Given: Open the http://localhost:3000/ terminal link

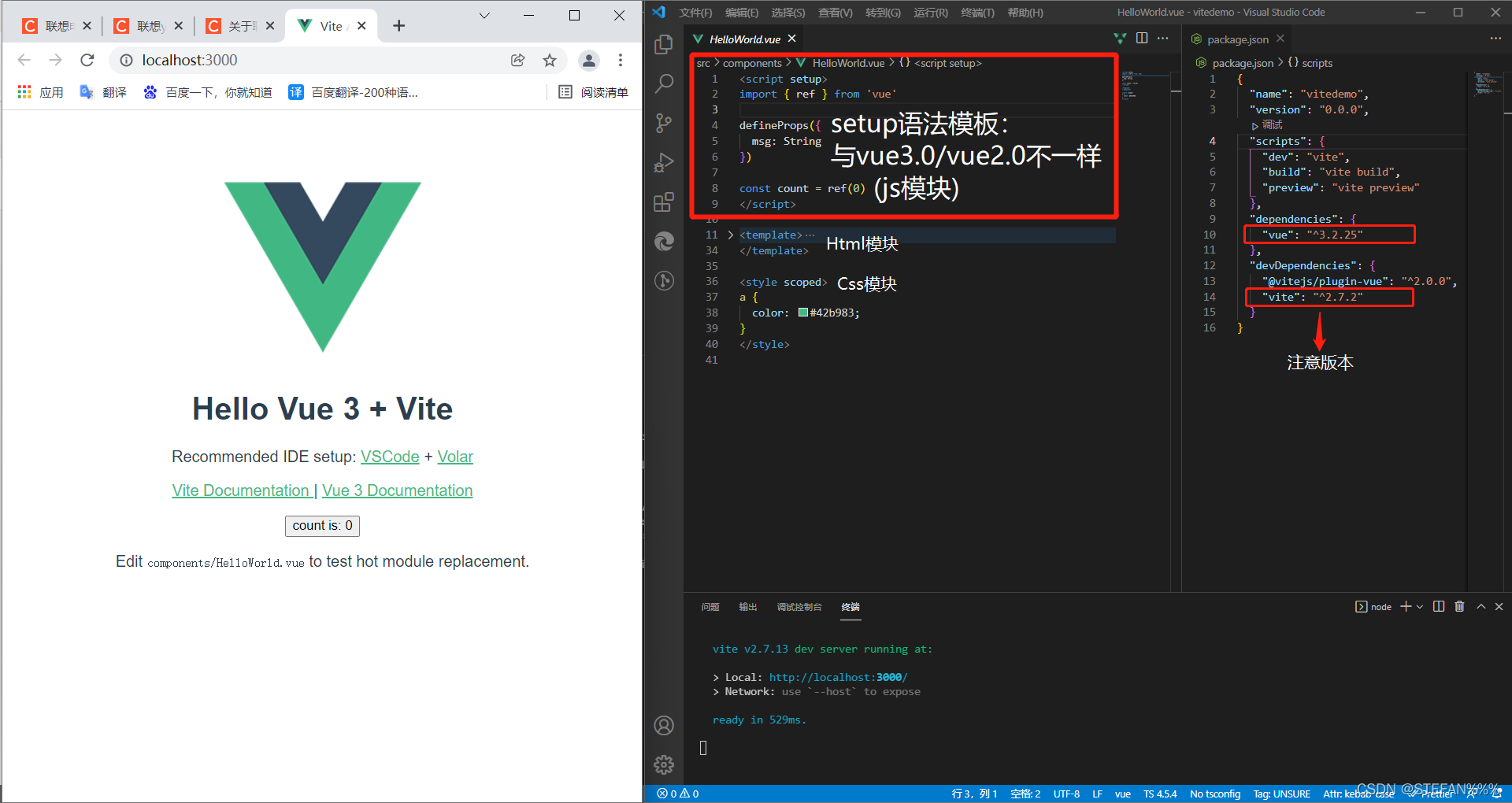Looking at the screenshot, I should (x=838, y=677).
